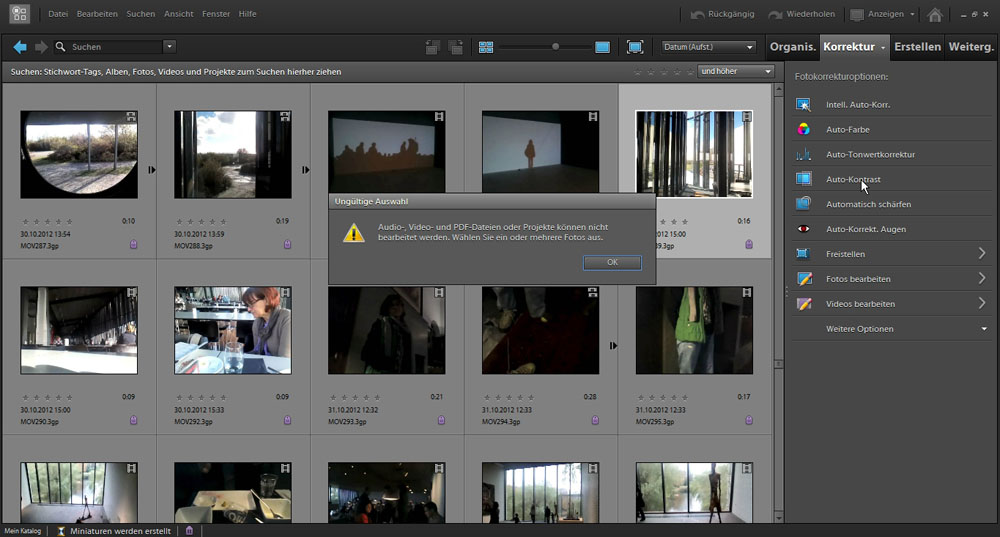This screenshot has height=537, width=1000.
Task: Switch to small thumbnails grid view
Action: (486, 47)
